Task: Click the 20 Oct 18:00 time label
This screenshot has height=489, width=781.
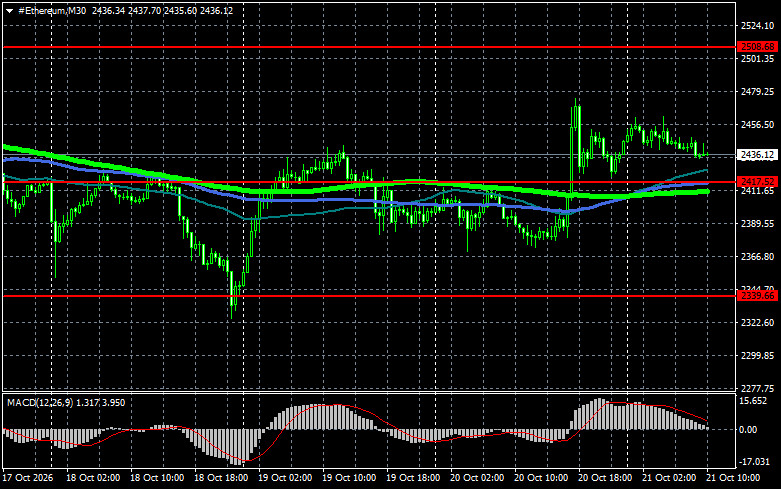Action: [x=605, y=478]
